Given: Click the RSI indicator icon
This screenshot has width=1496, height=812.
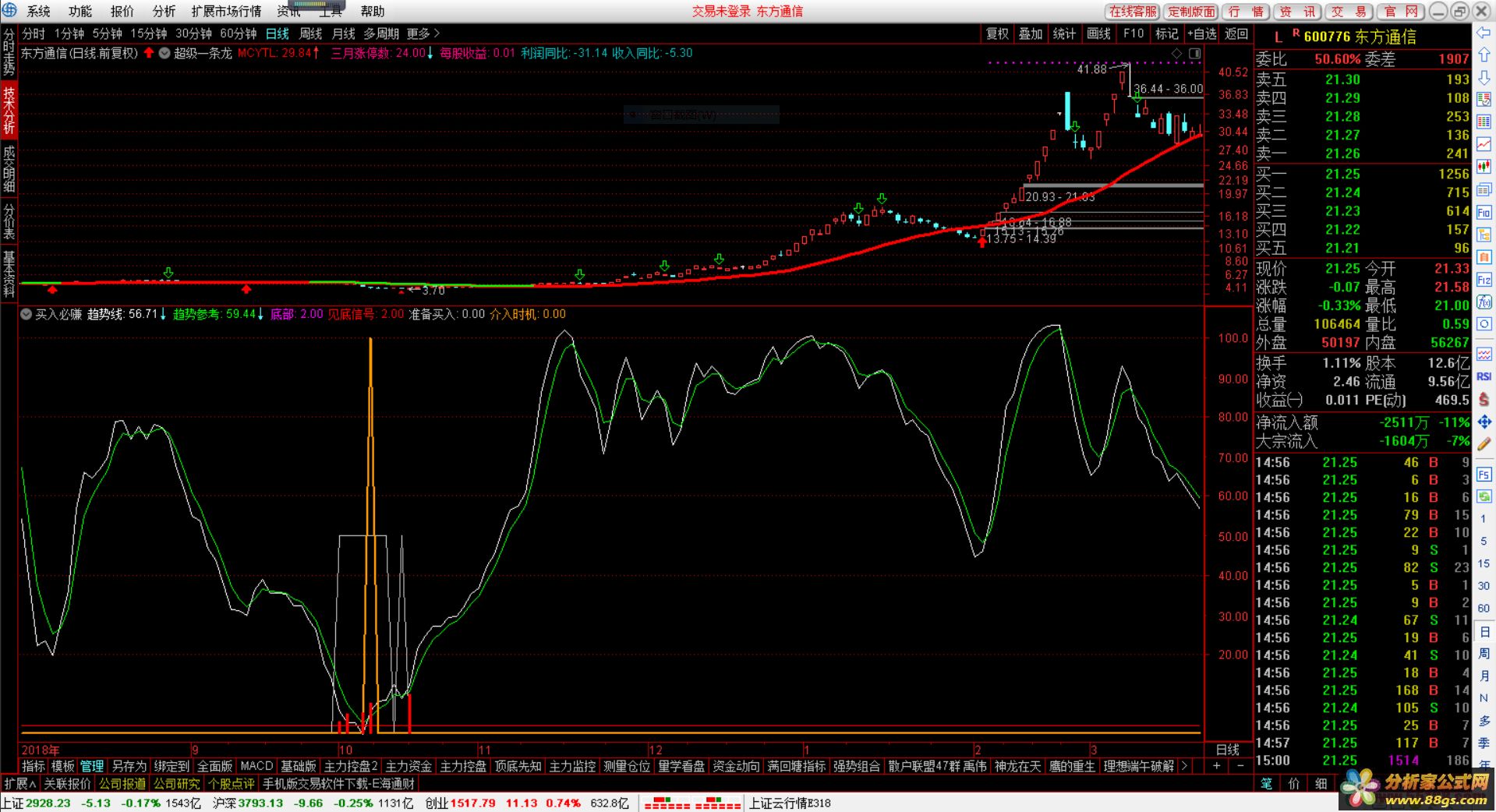Looking at the screenshot, I should coord(1484,377).
